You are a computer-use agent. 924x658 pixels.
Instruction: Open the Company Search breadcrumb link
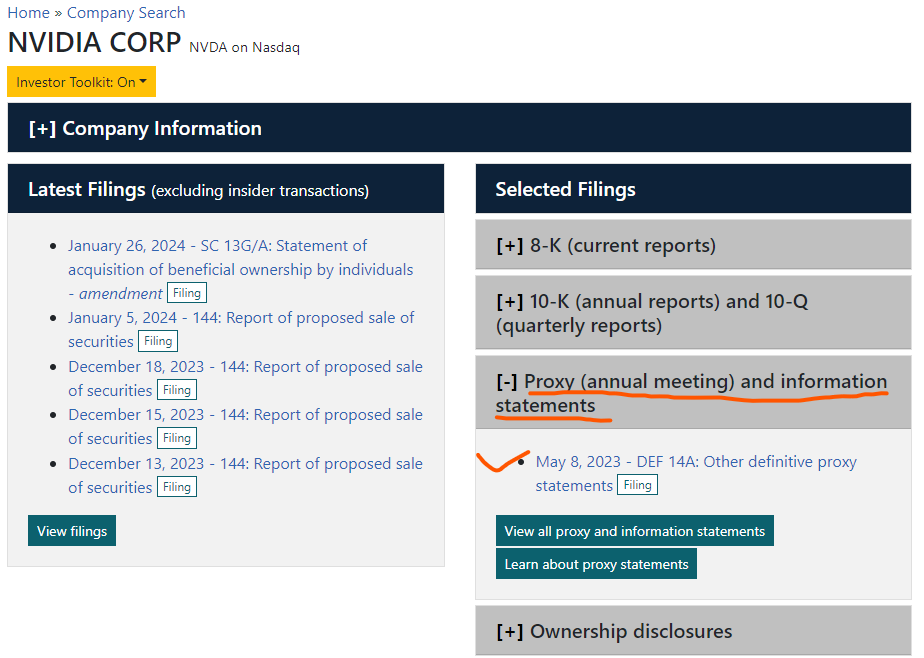126,12
